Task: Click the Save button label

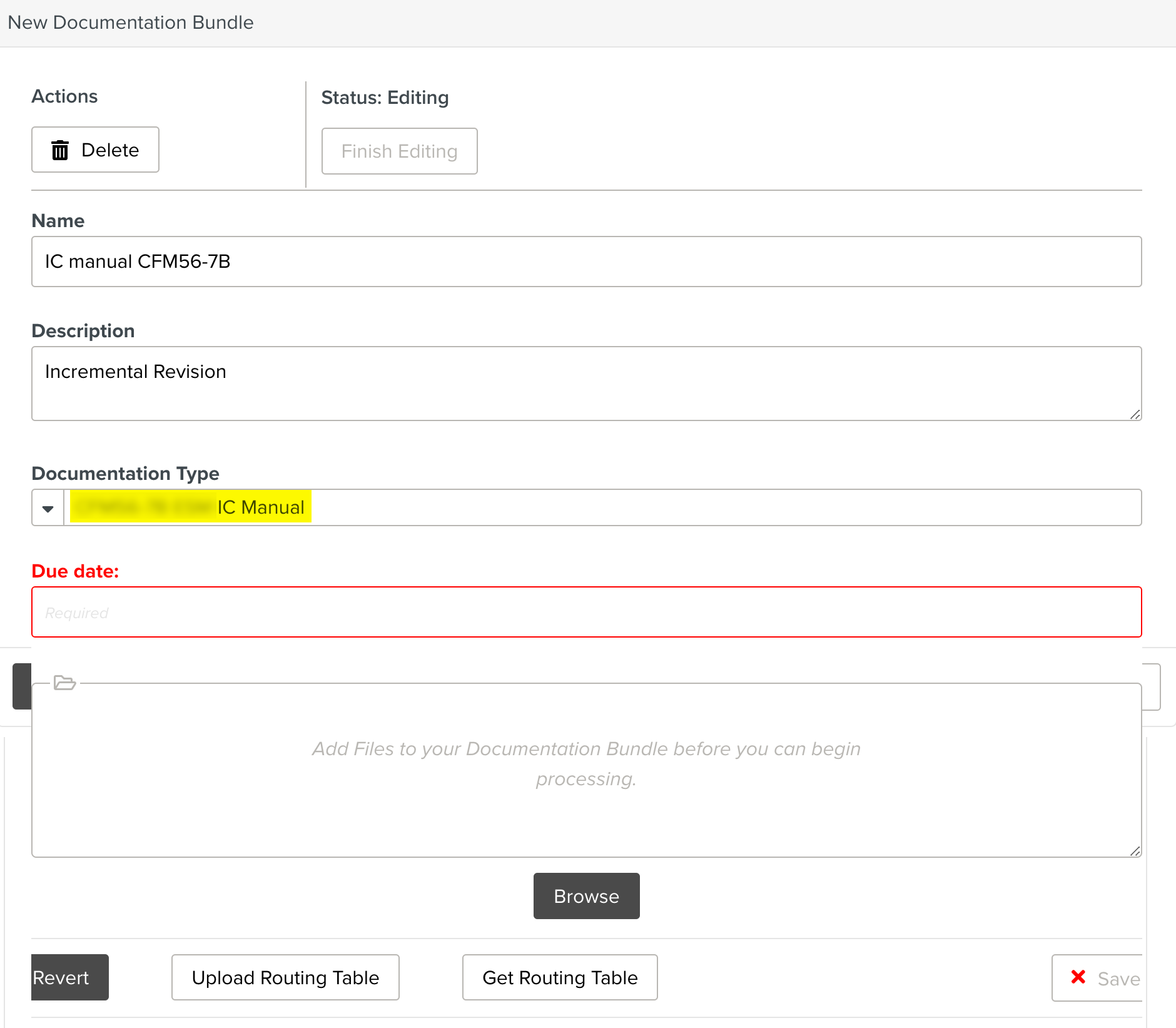Action: pyautogui.click(x=1118, y=979)
